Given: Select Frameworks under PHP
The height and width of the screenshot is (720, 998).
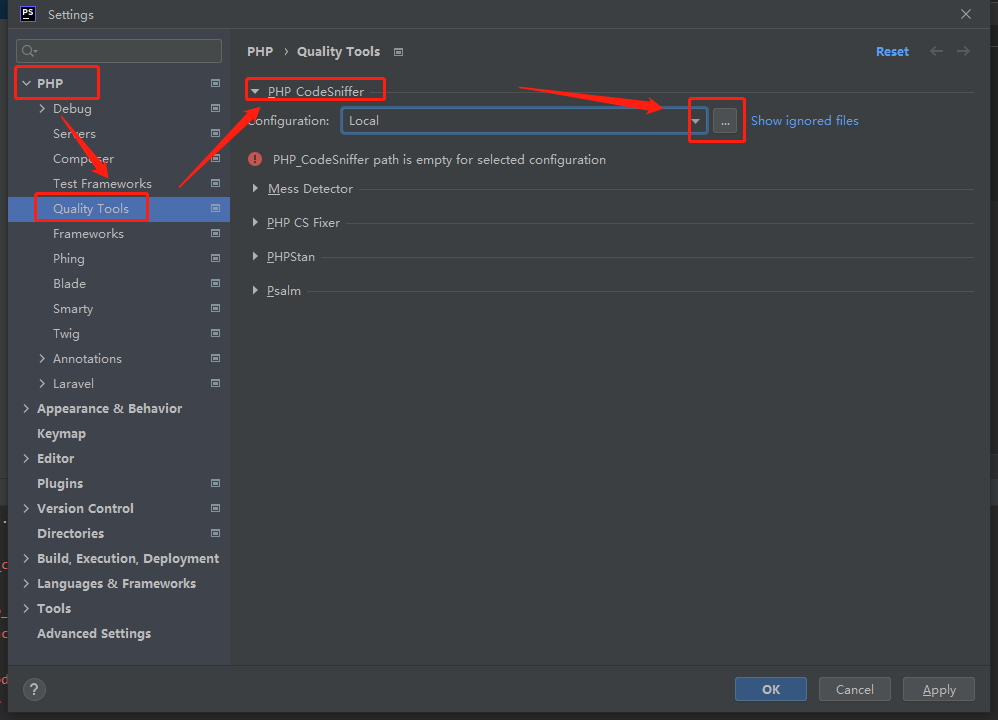Looking at the screenshot, I should tap(88, 234).
